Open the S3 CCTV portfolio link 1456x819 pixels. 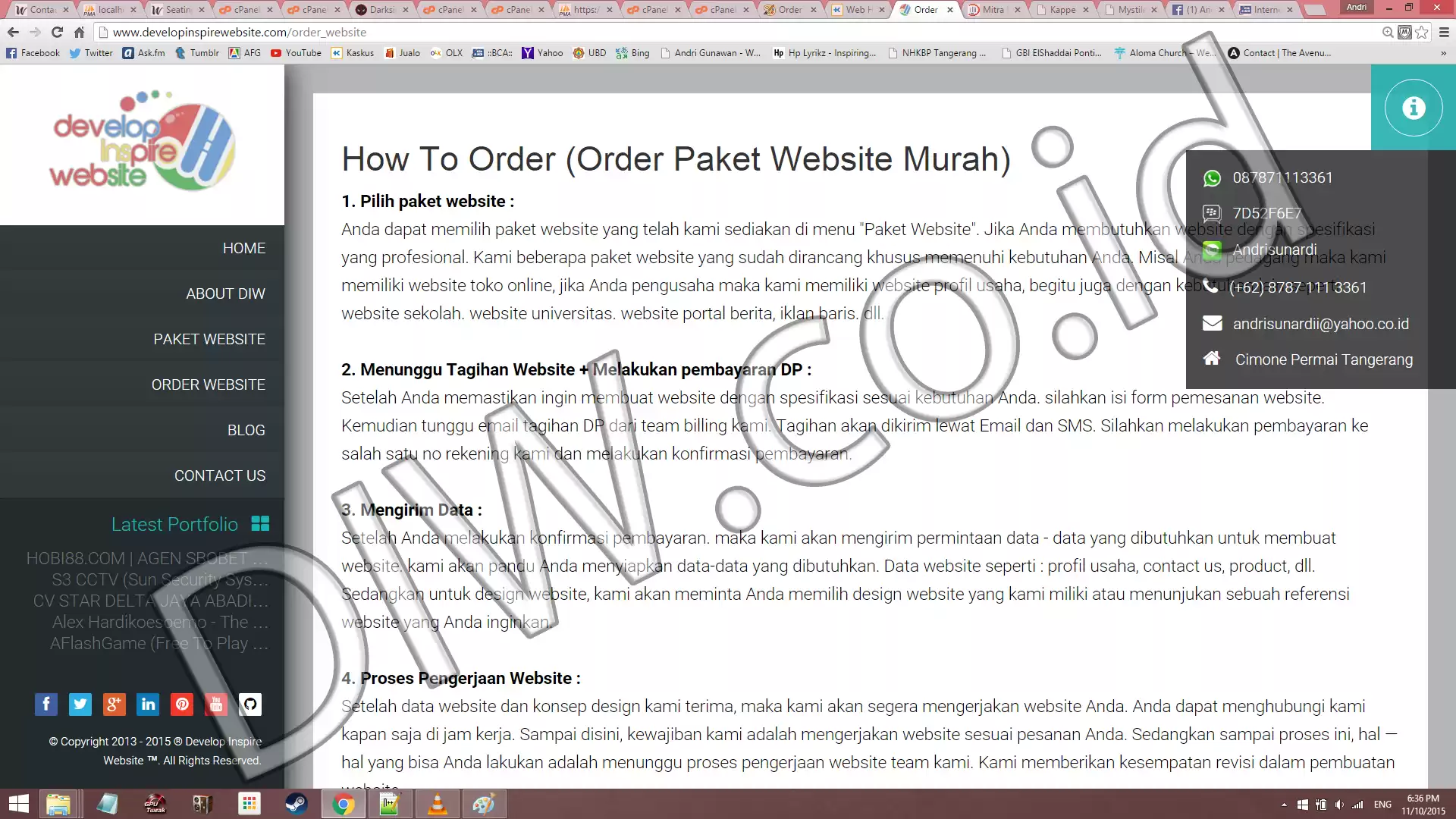pos(160,579)
